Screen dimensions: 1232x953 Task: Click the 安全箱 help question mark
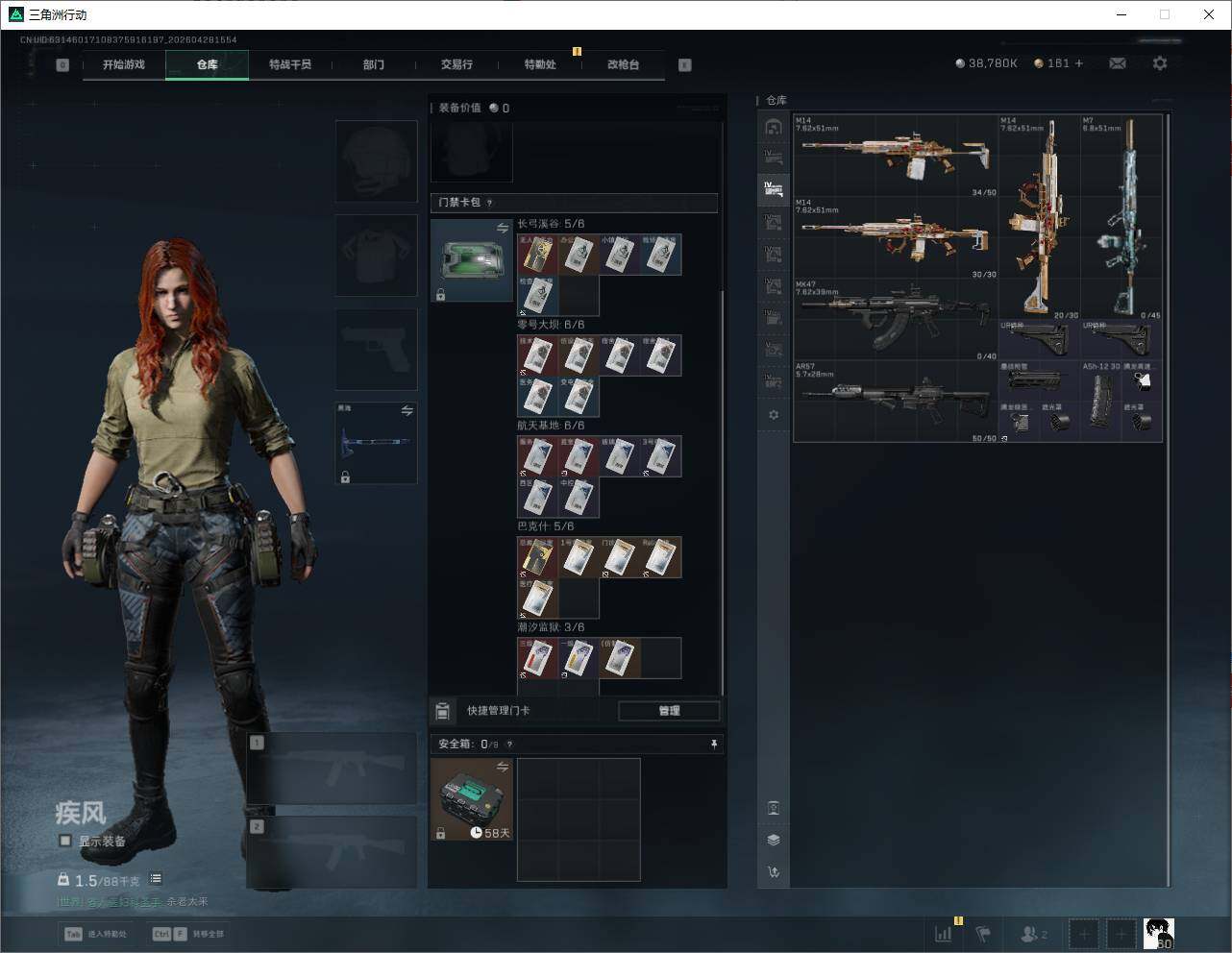pos(509,745)
